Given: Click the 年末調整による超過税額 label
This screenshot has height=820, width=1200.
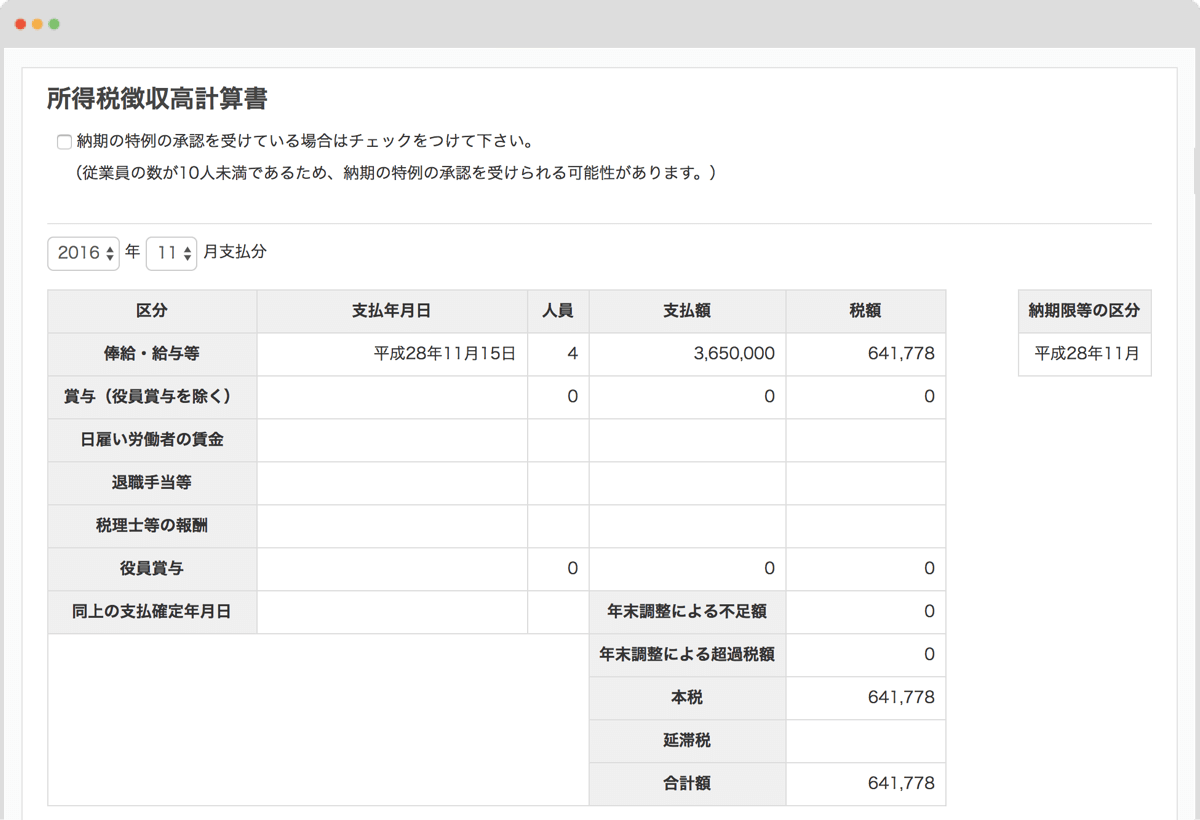Looking at the screenshot, I should [x=687, y=655].
